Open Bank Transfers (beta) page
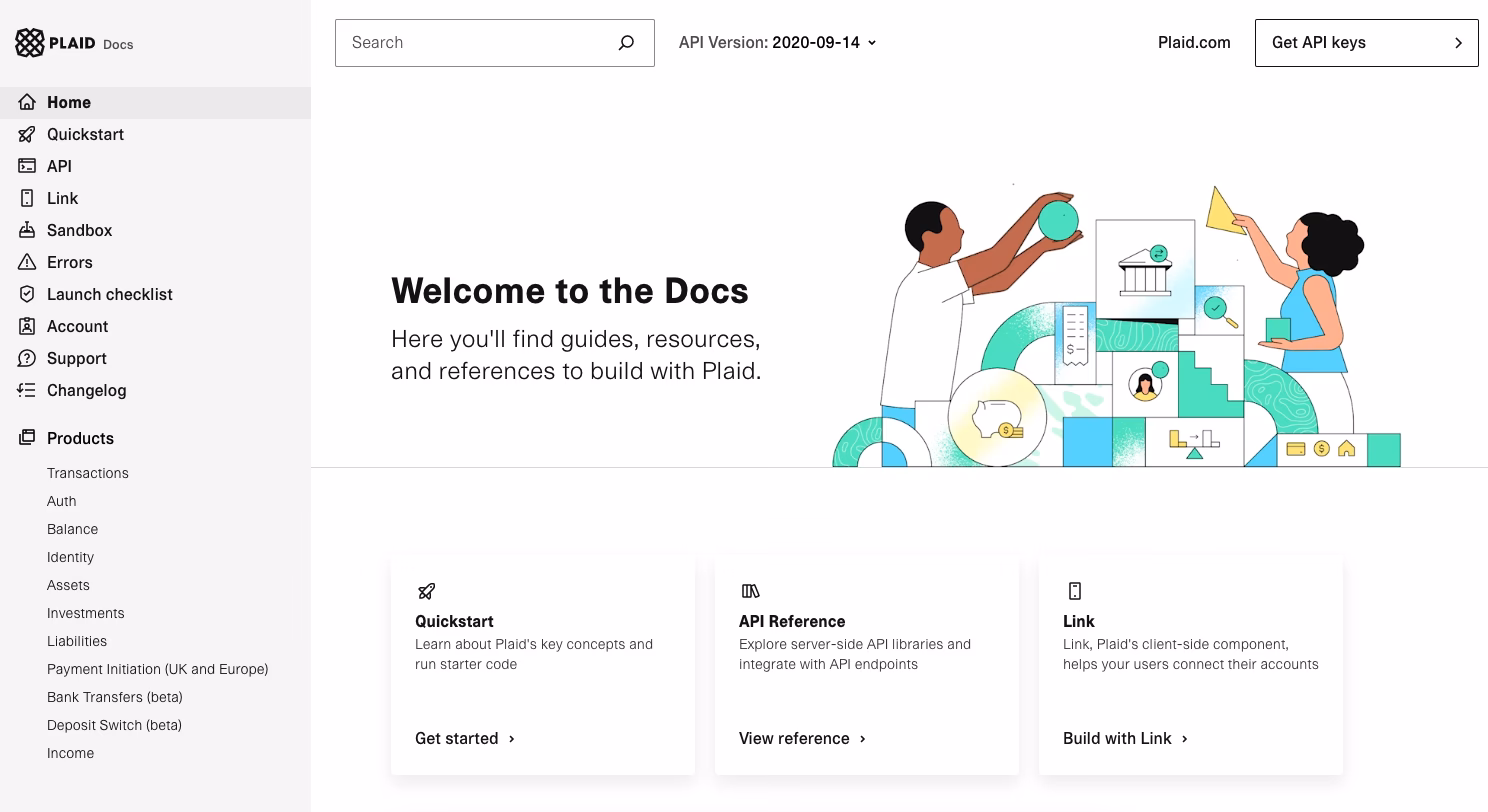Image resolution: width=1488 pixels, height=812 pixels. click(x=115, y=697)
